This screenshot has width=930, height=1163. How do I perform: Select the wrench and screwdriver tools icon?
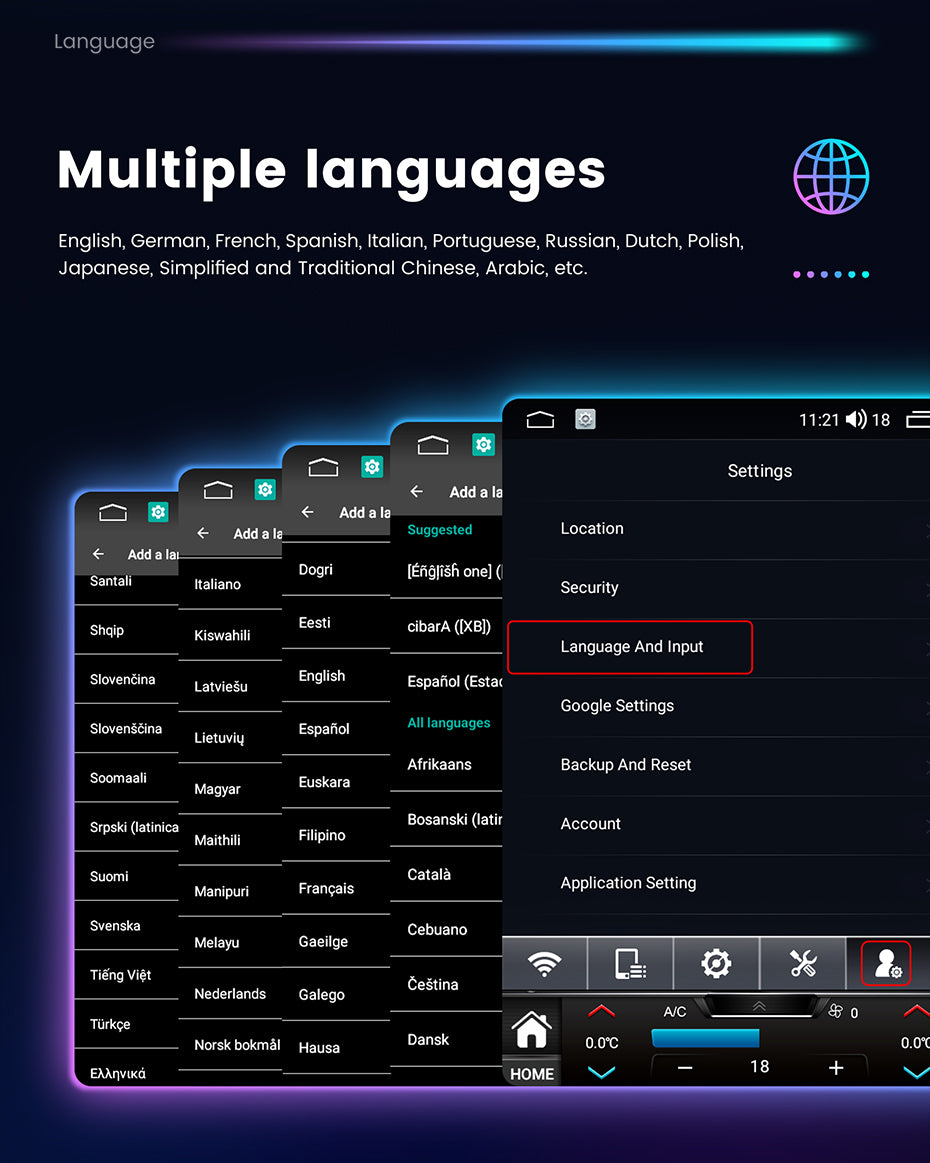coord(803,964)
